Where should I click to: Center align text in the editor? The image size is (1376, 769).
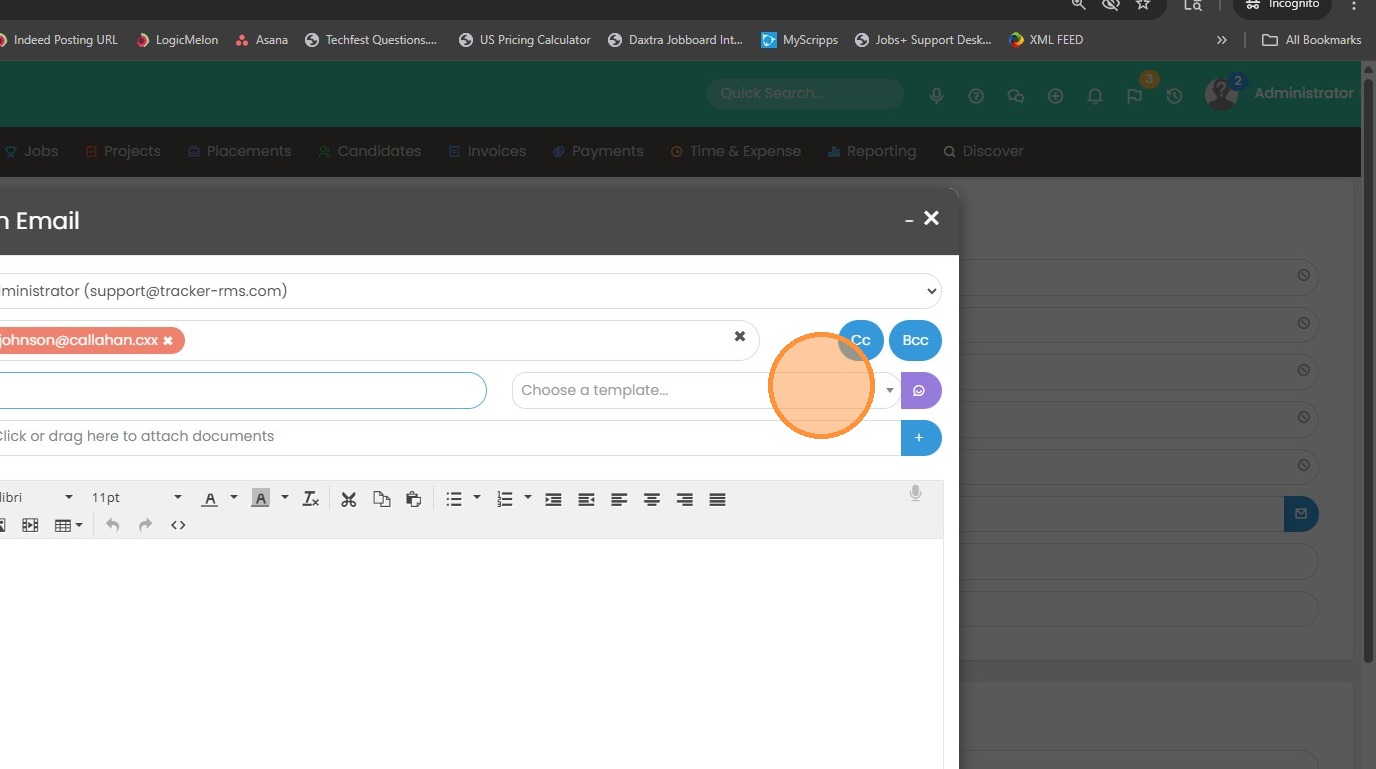click(x=652, y=499)
